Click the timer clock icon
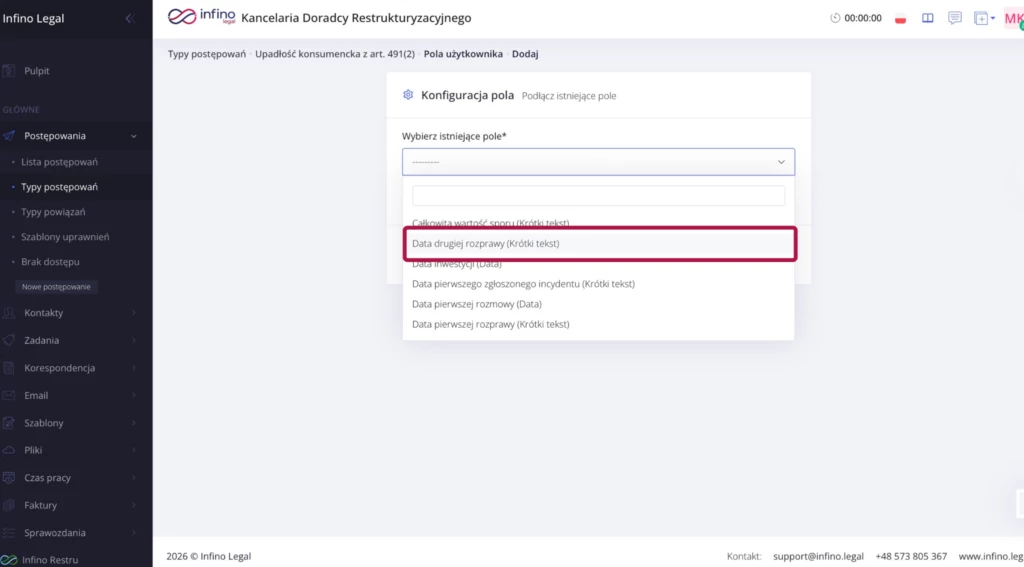The width and height of the screenshot is (1024, 567). 835,18
